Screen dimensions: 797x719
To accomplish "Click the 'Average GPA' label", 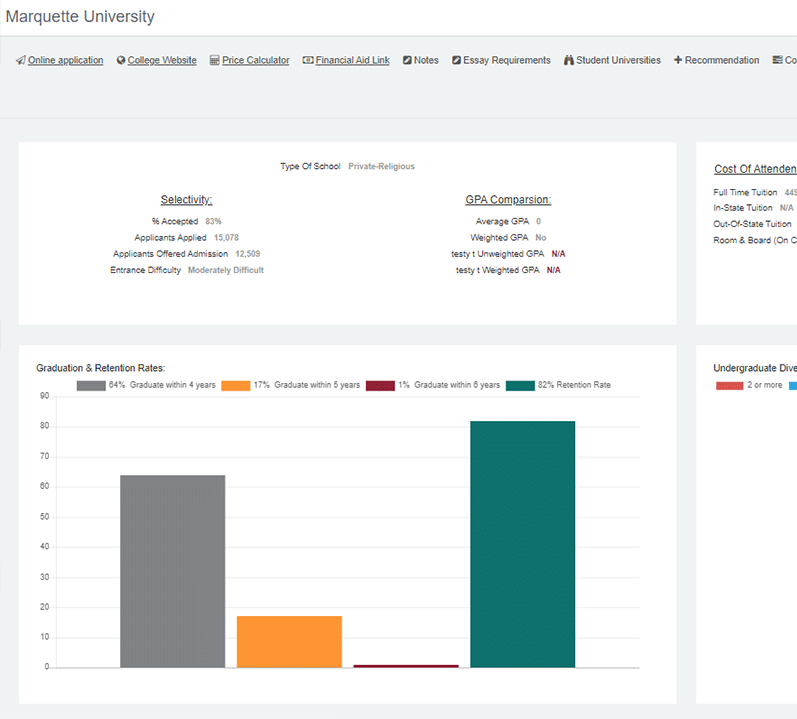I will (x=502, y=222).
